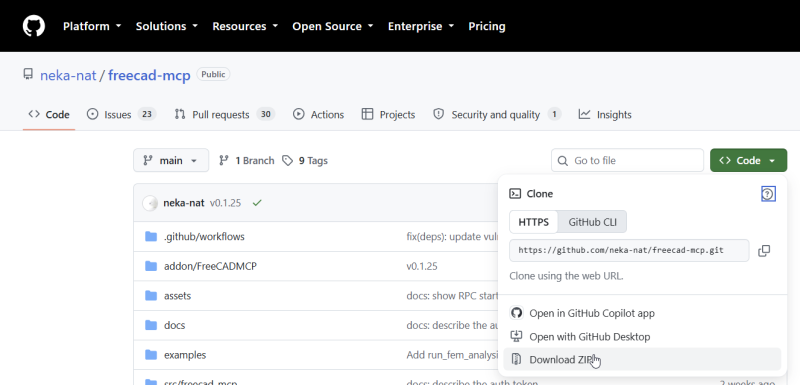Click Download ZIP option
The height and width of the screenshot is (385, 800).
pos(642,360)
